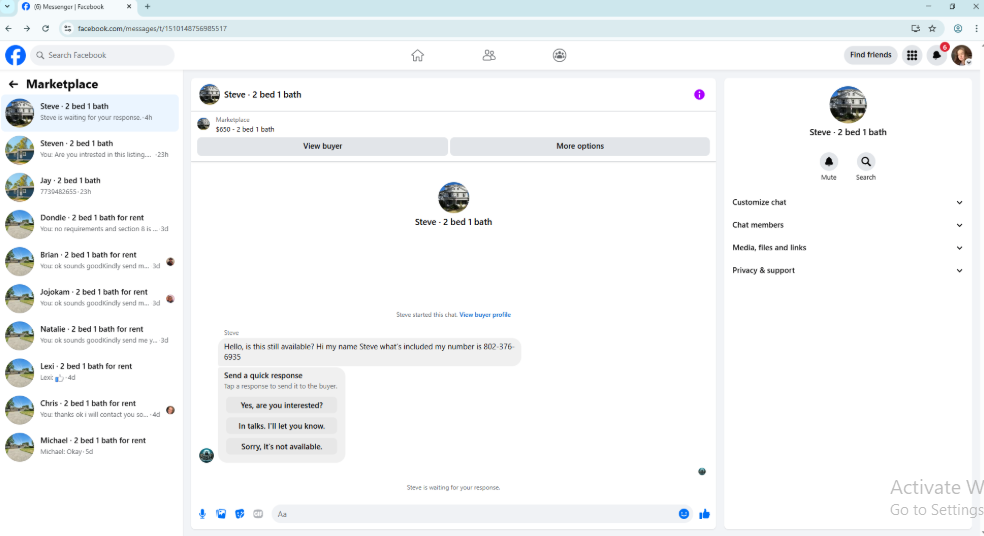Click More options button
984x536 pixels.
[580, 146]
